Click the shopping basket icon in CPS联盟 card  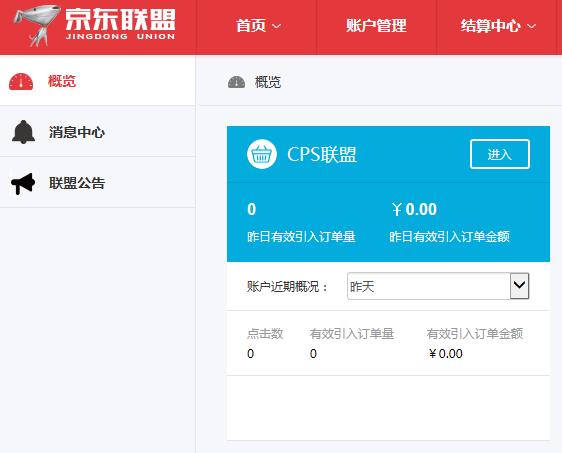262,154
